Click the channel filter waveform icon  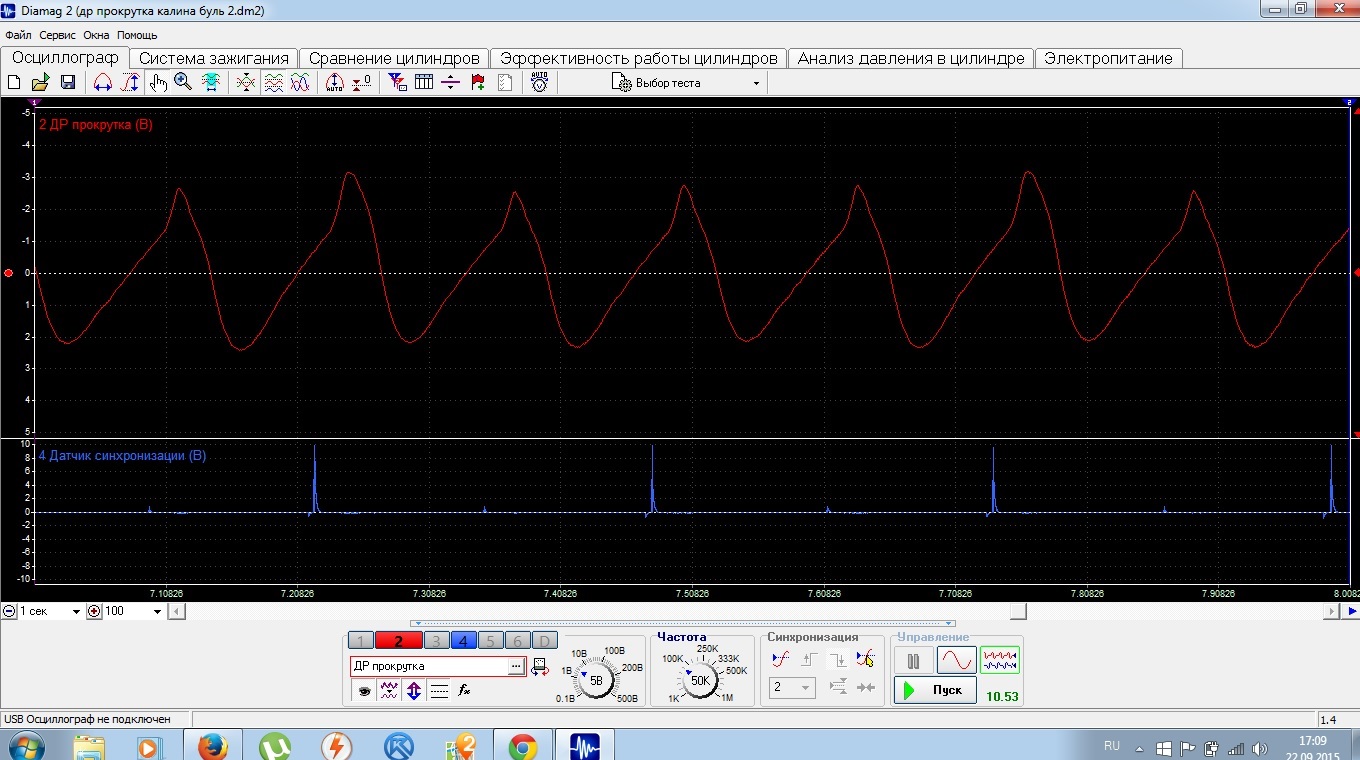coord(389,690)
